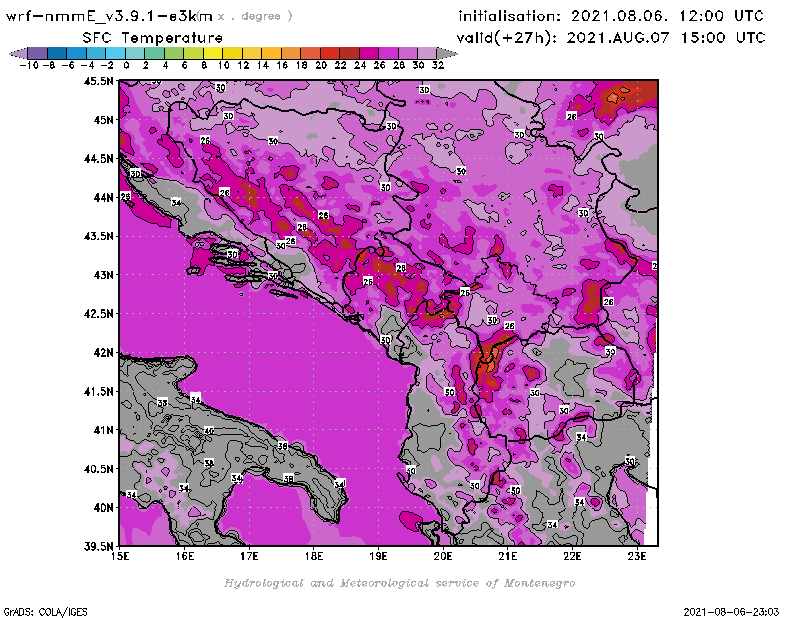The height and width of the screenshot is (618, 800).
Task: Click the 45.5N latitude label
Action: [98, 81]
